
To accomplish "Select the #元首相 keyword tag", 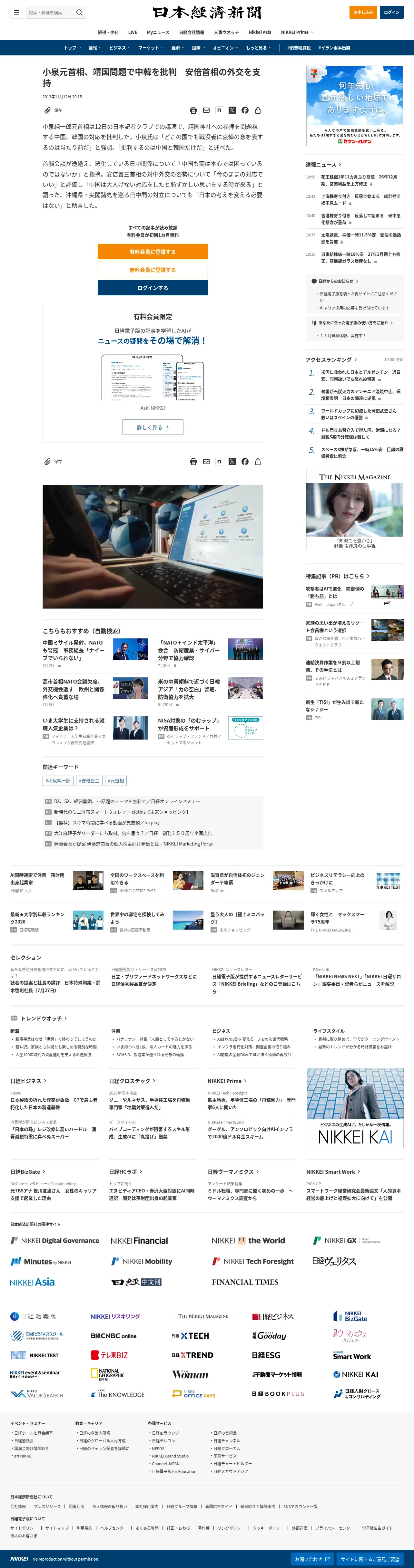I will tap(116, 780).
